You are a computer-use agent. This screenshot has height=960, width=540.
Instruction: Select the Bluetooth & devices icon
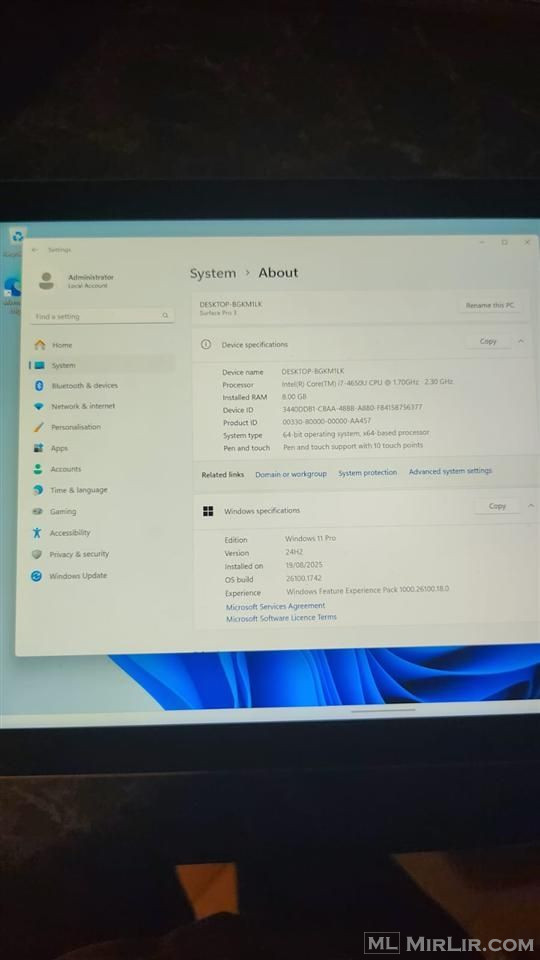pyautogui.click(x=39, y=386)
